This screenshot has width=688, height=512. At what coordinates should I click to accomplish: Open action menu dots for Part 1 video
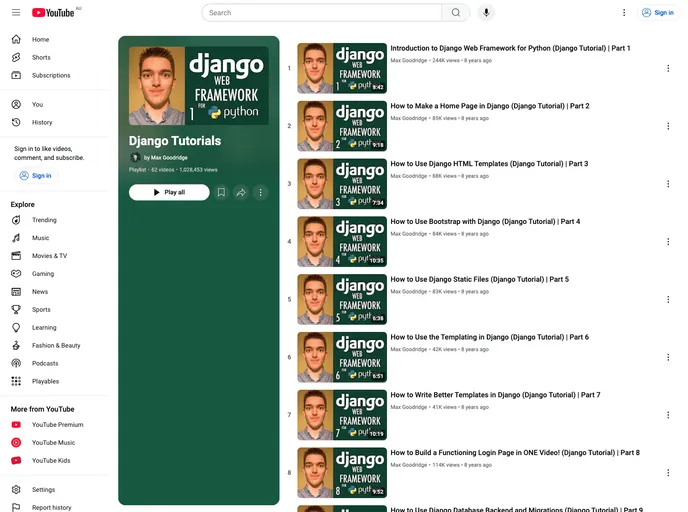click(668, 68)
